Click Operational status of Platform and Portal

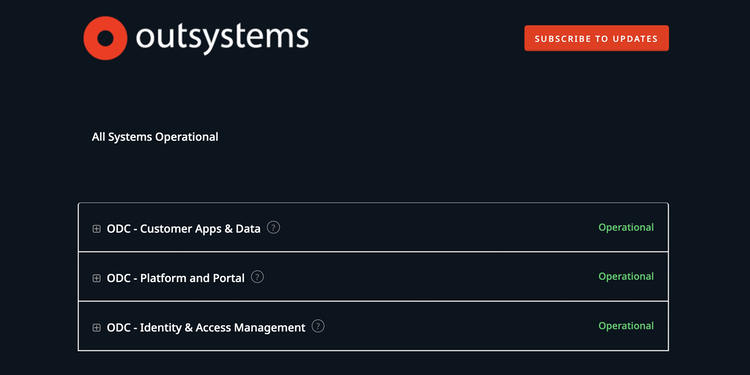point(626,277)
